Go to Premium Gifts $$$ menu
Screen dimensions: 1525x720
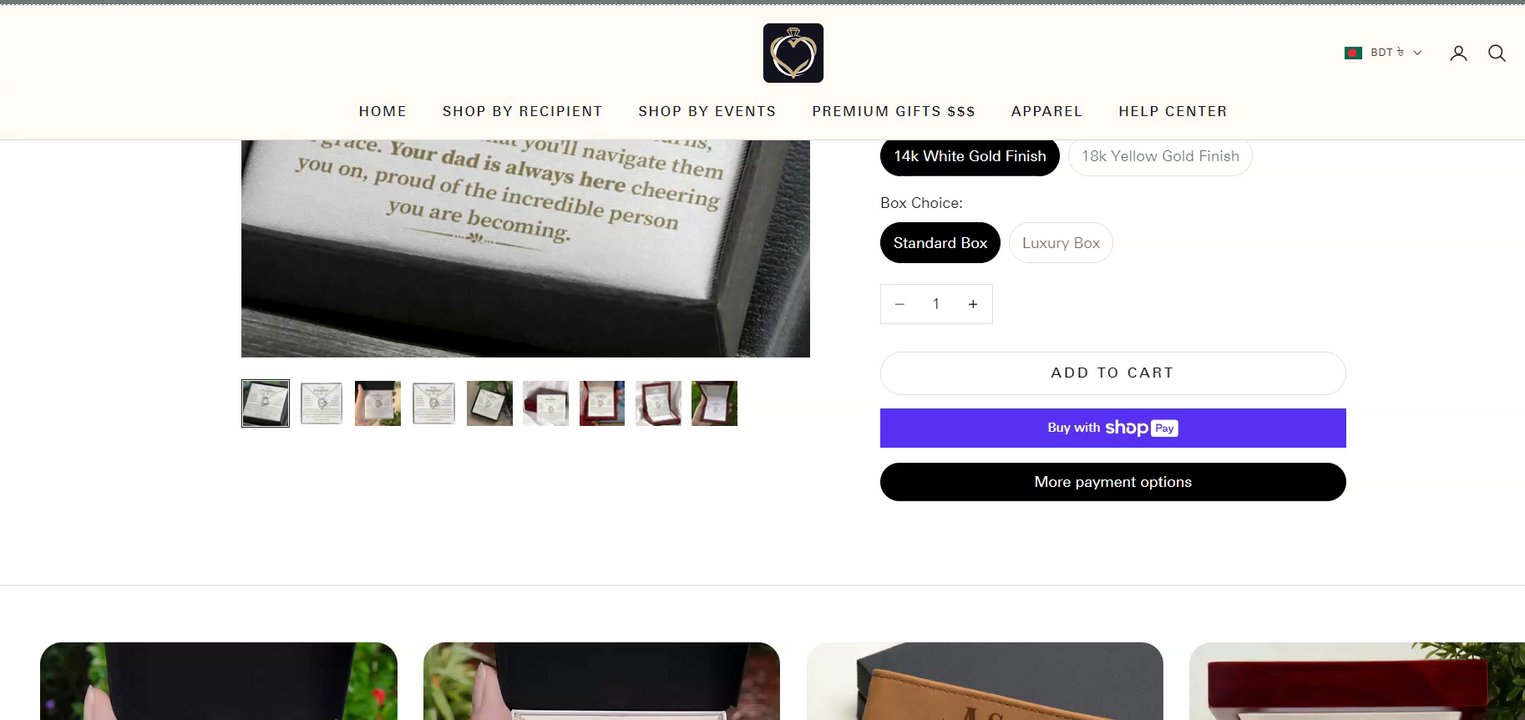coord(893,111)
